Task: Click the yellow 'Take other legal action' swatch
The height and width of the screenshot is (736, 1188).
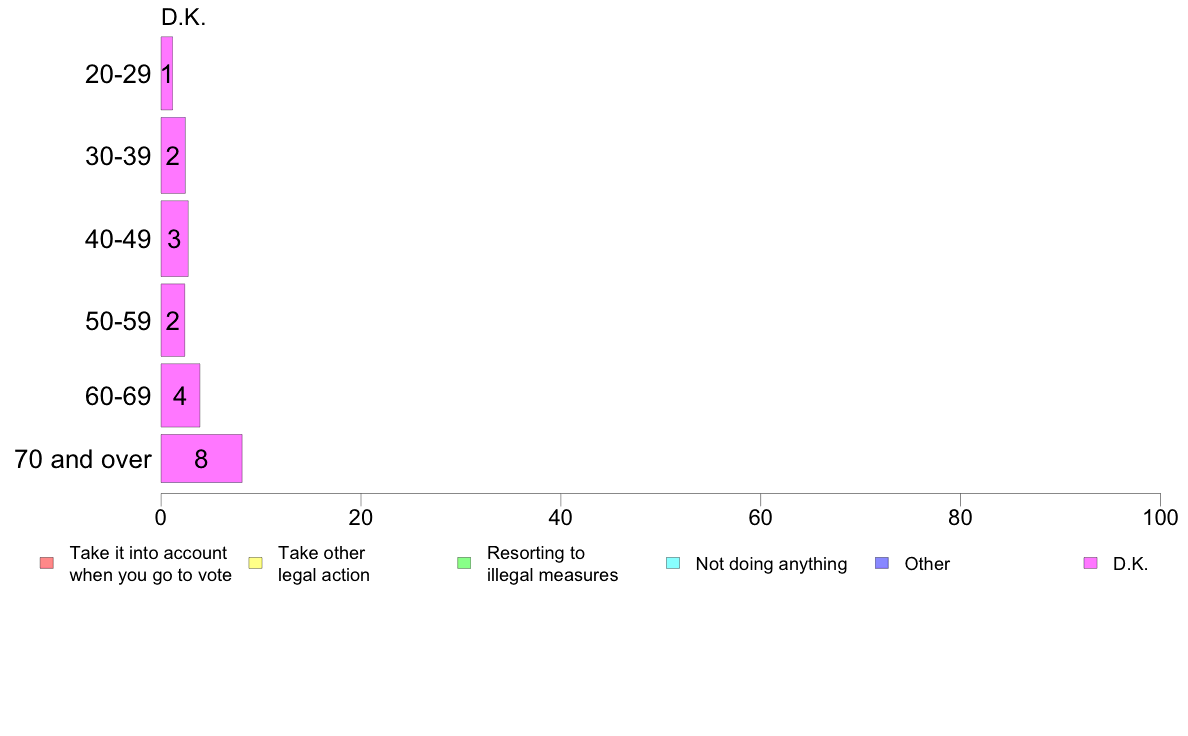Action: (x=255, y=563)
